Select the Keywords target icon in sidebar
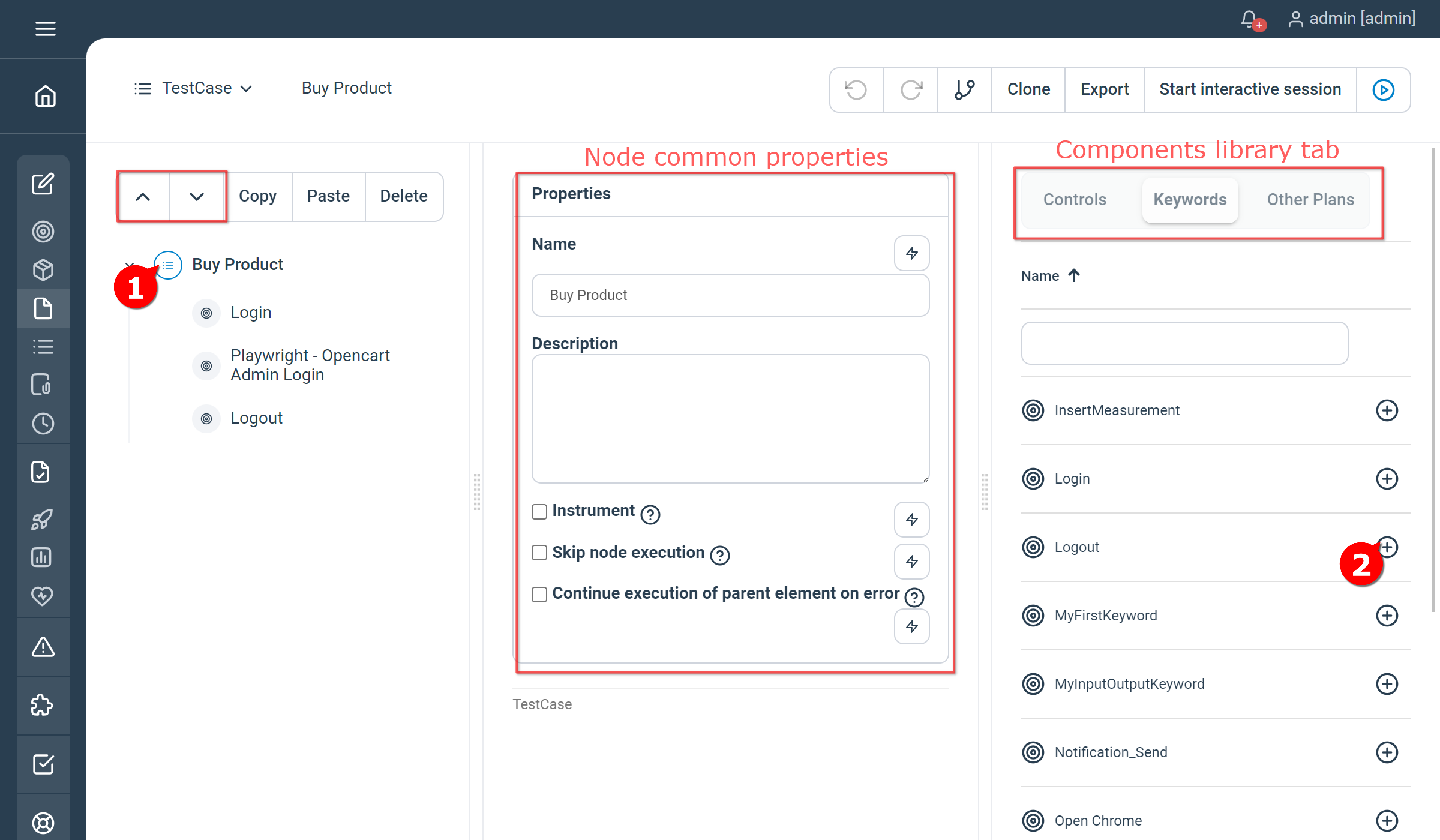This screenshot has width=1440, height=840. coord(43,231)
